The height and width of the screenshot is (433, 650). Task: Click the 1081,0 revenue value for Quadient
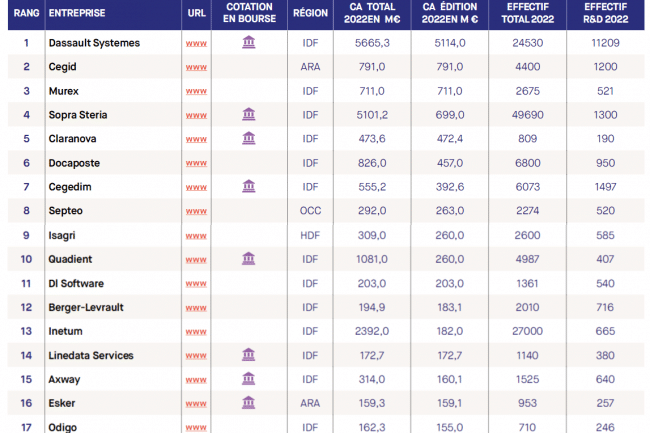372,259
